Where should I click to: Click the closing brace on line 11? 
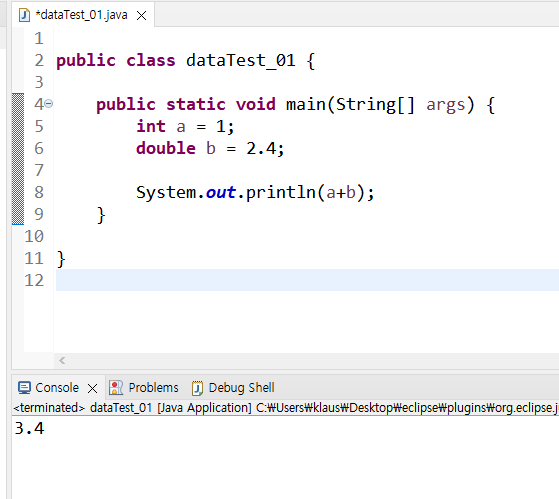[x=61, y=259]
